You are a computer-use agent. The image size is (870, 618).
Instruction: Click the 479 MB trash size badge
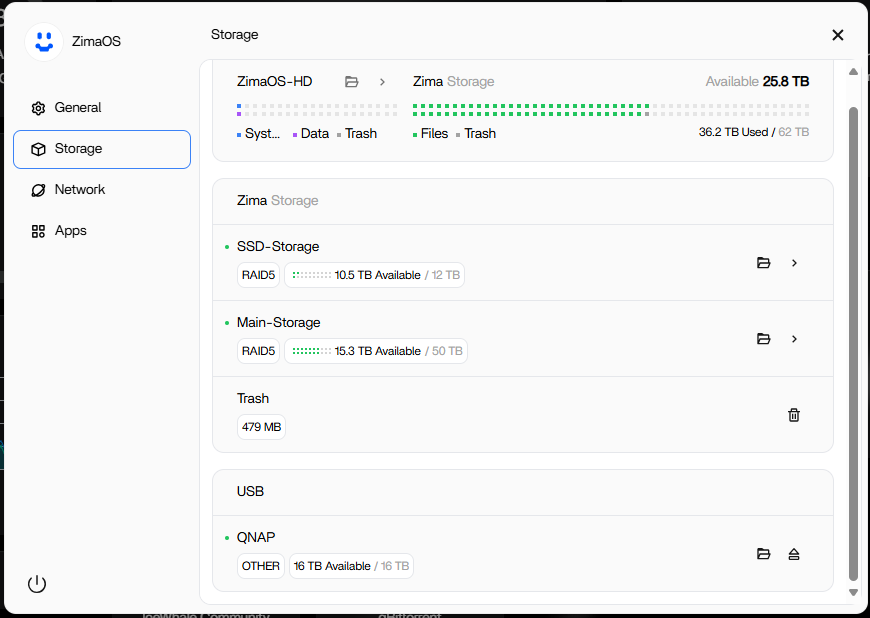click(261, 427)
